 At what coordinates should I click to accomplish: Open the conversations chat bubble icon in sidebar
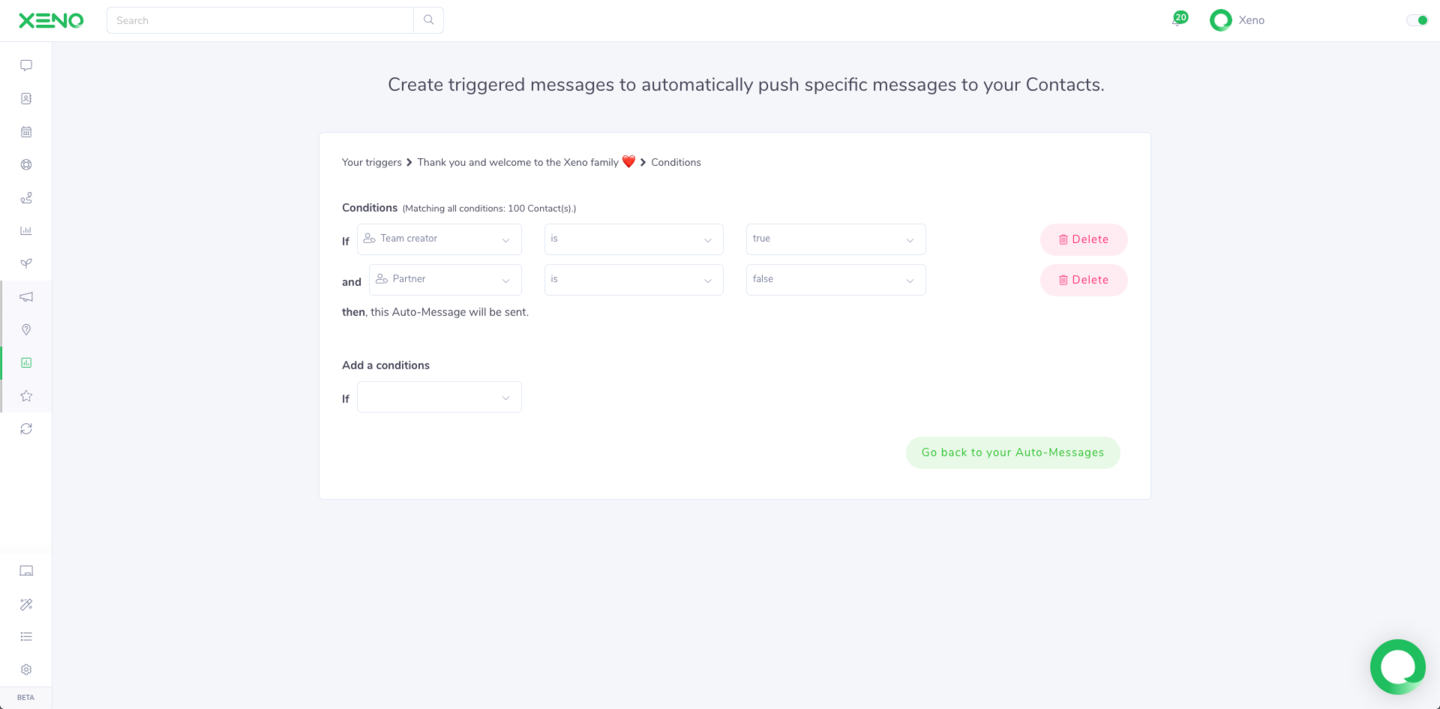(26, 66)
